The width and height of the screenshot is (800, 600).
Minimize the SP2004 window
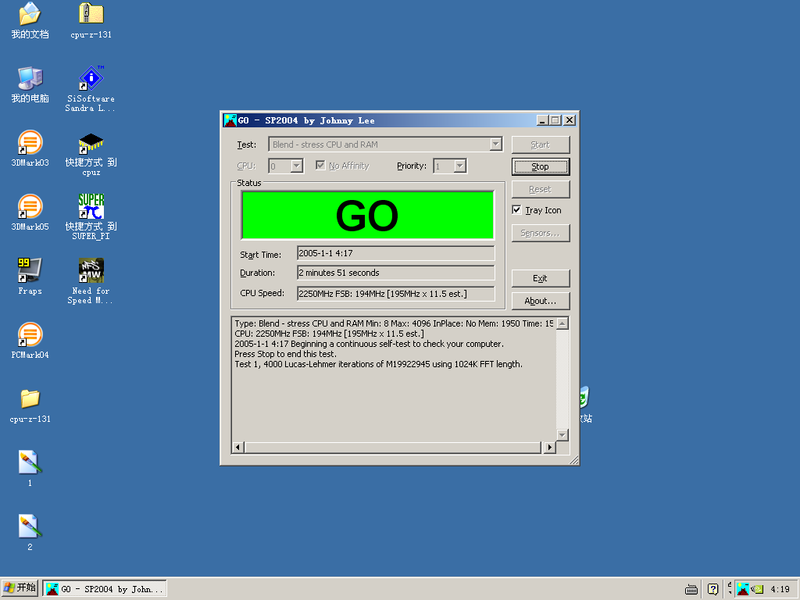click(x=542, y=120)
